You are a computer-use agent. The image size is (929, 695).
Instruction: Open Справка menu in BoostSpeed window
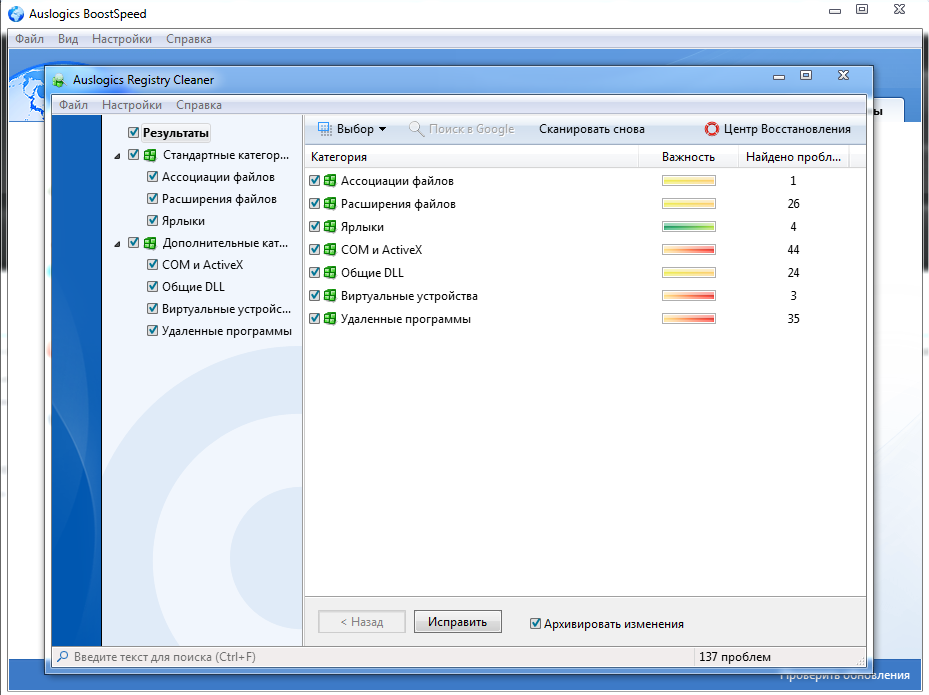click(188, 39)
